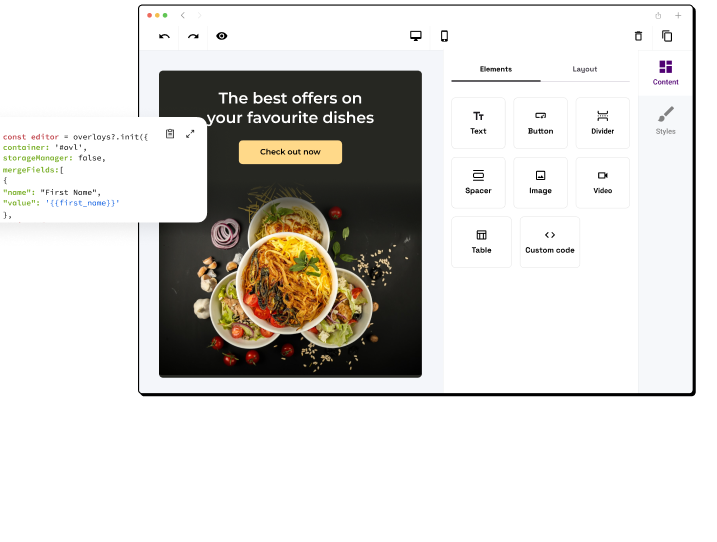
Task: Click the undo arrow icon
Action: [x=164, y=36]
